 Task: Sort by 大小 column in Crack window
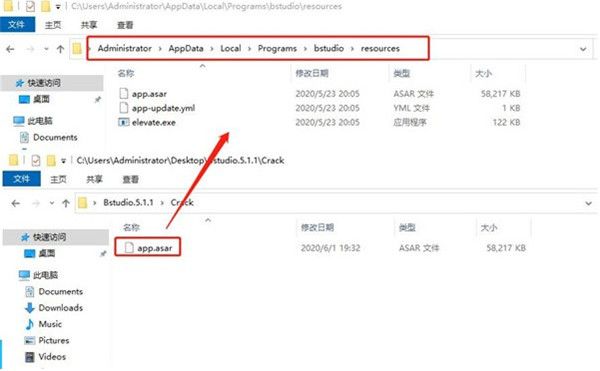(x=489, y=228)
